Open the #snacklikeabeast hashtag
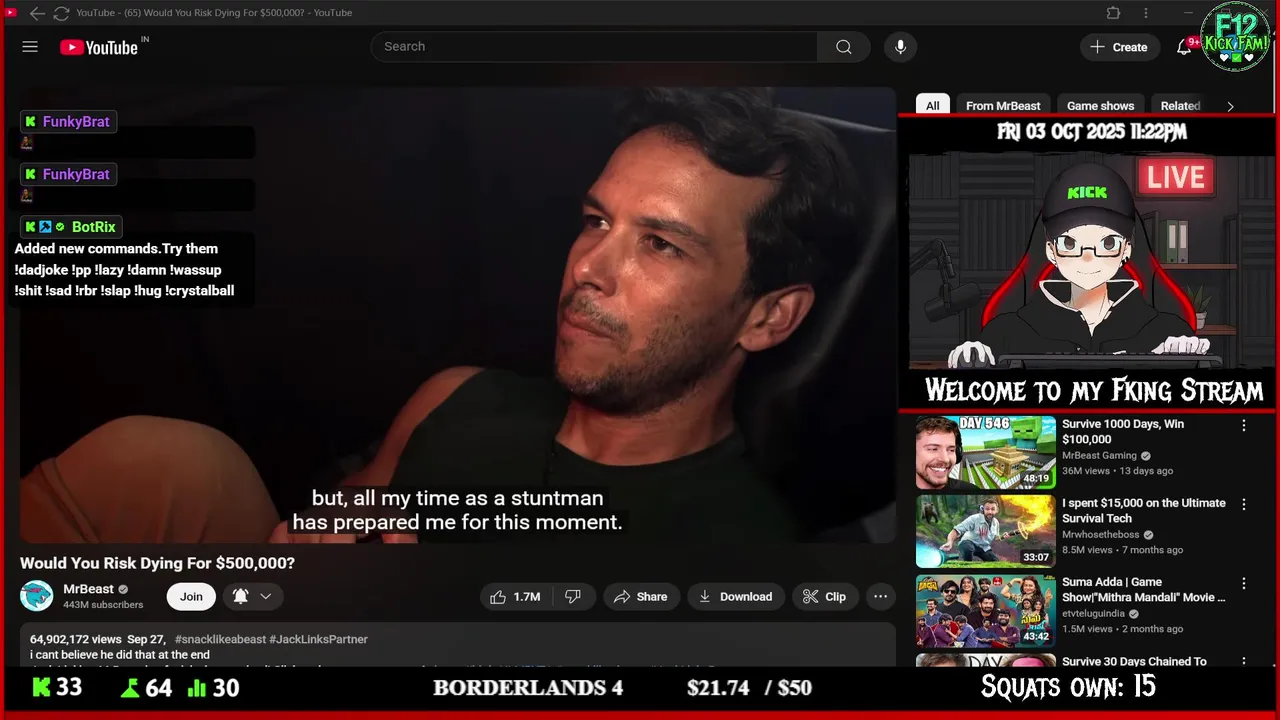This screenshot has width=1280, height=720. (x=220, y=639)
